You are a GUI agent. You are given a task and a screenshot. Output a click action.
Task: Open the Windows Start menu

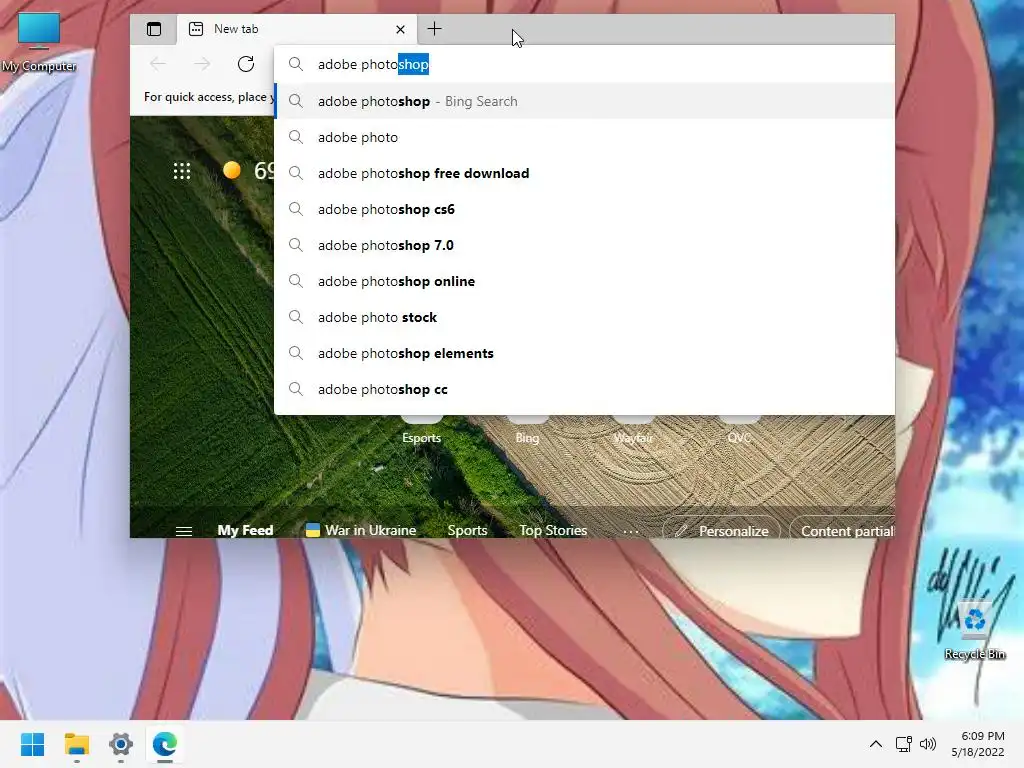coord(32,744)
